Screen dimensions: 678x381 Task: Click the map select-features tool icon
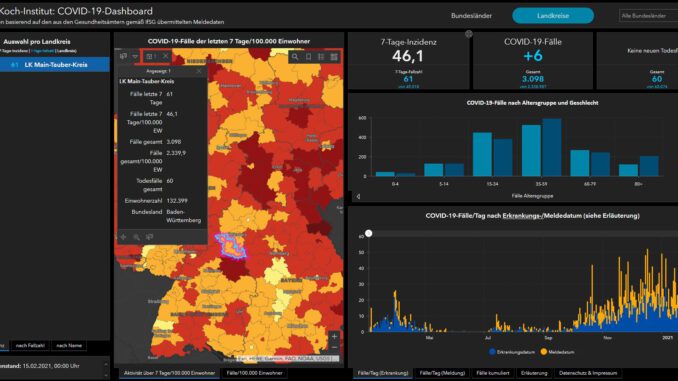124,56
